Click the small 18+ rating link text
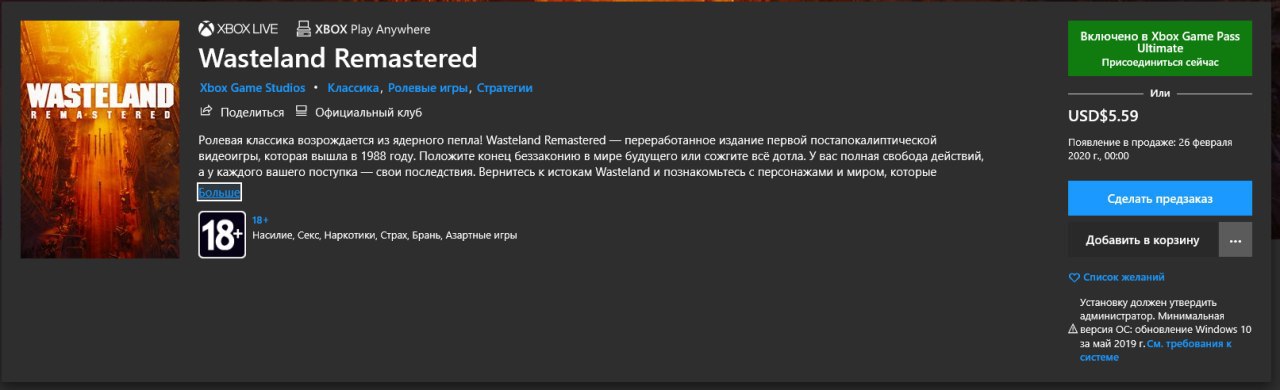This screenshot has width=1280, height=390. coord(260,219)
